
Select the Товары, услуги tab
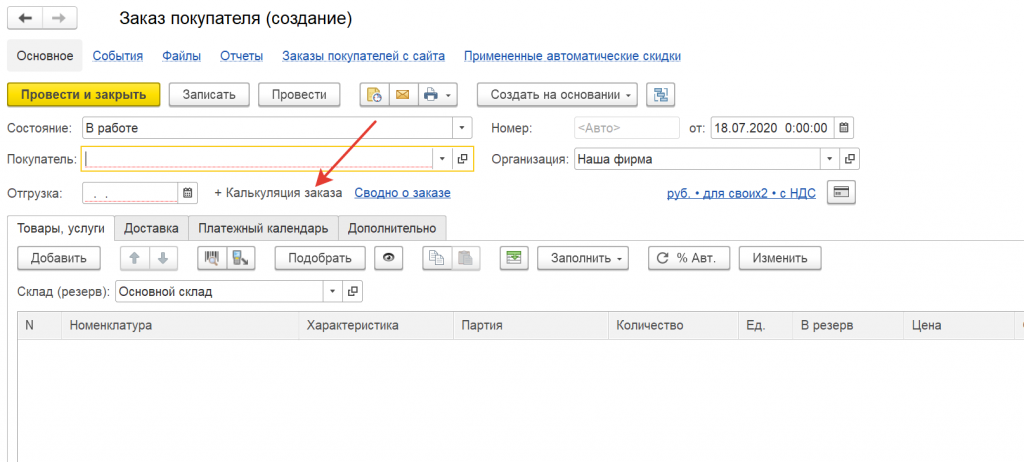click(61, 229)
